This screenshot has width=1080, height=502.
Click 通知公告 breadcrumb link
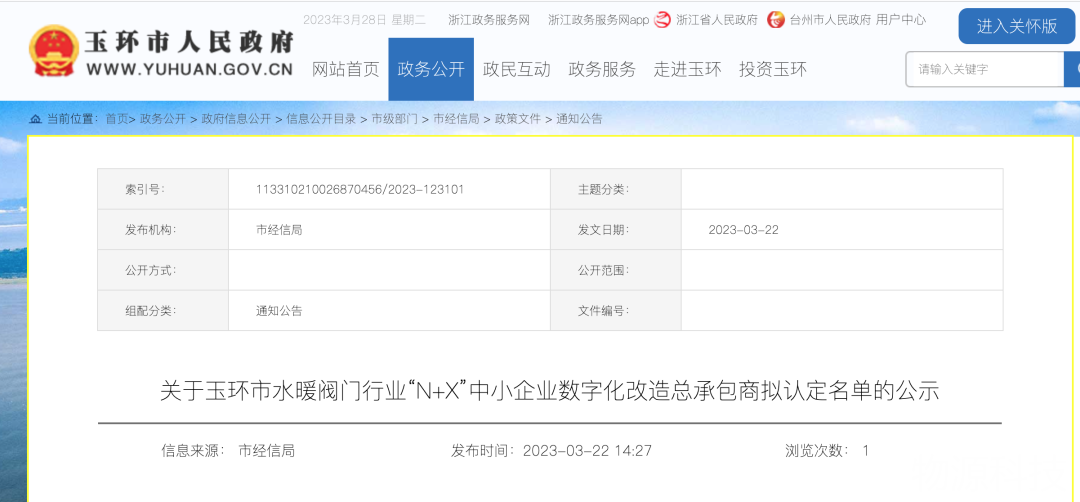tap(579, 119)
